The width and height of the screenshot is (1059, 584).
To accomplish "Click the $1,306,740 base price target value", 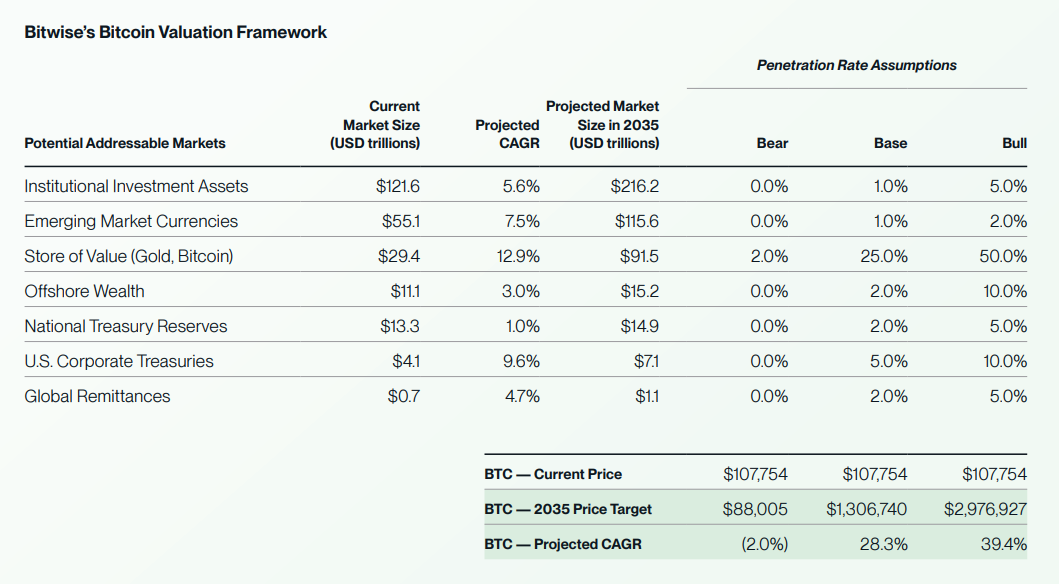I will click(866, 509).
